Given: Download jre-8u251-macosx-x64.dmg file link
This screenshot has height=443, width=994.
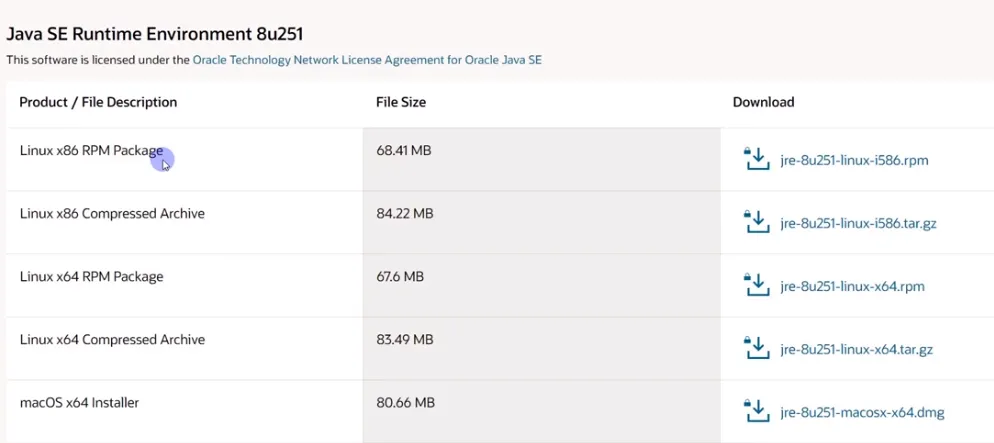Looking at the screenshot, I should [862, 412].
